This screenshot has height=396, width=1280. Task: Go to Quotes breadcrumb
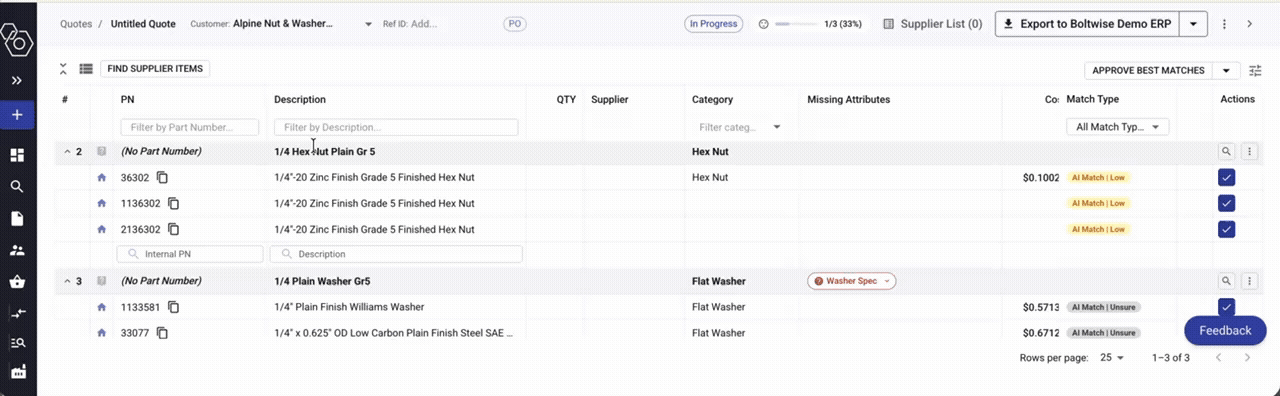[x=75, y=23]
